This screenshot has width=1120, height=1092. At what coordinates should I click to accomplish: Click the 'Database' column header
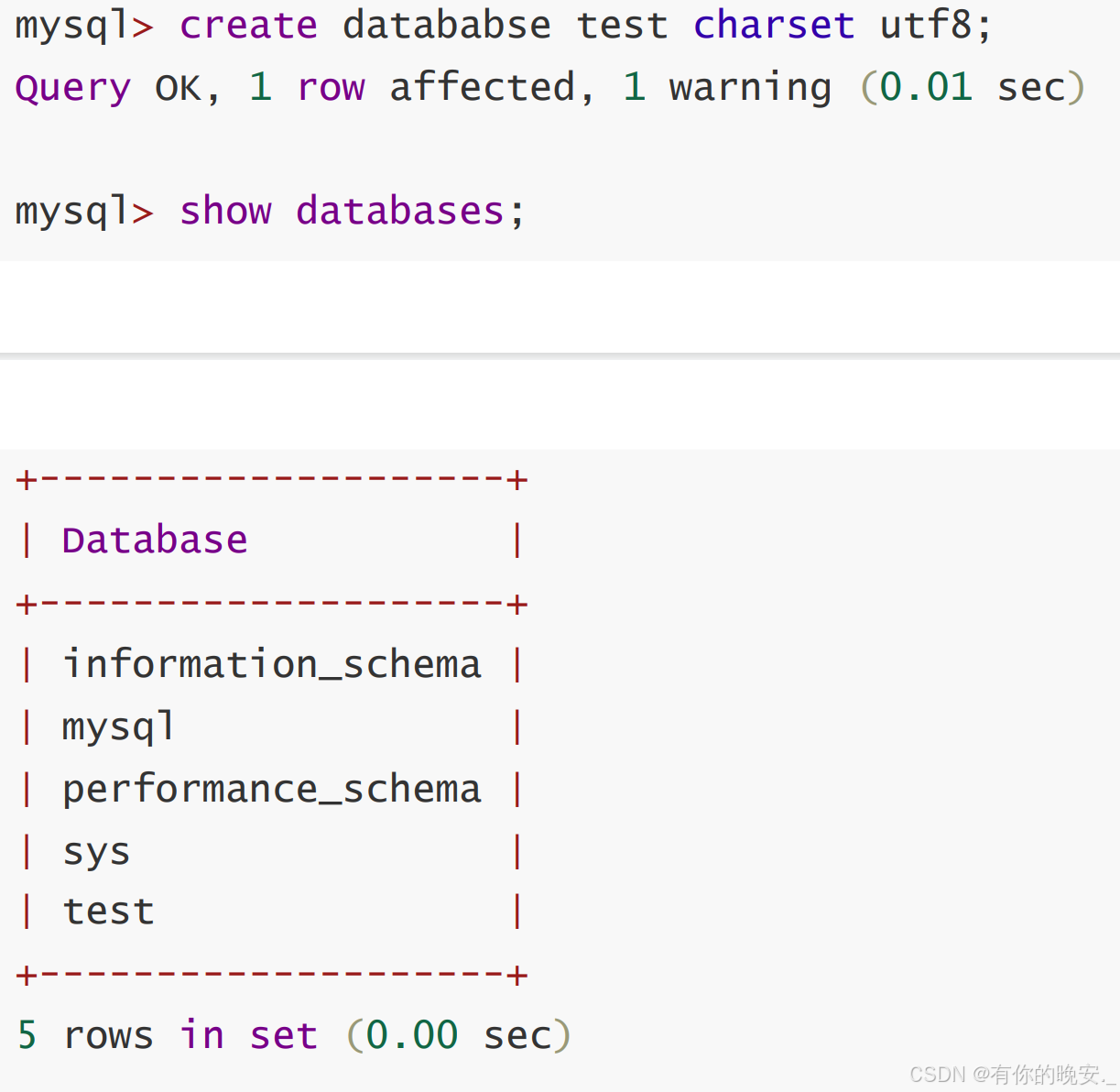click(155, 541)
